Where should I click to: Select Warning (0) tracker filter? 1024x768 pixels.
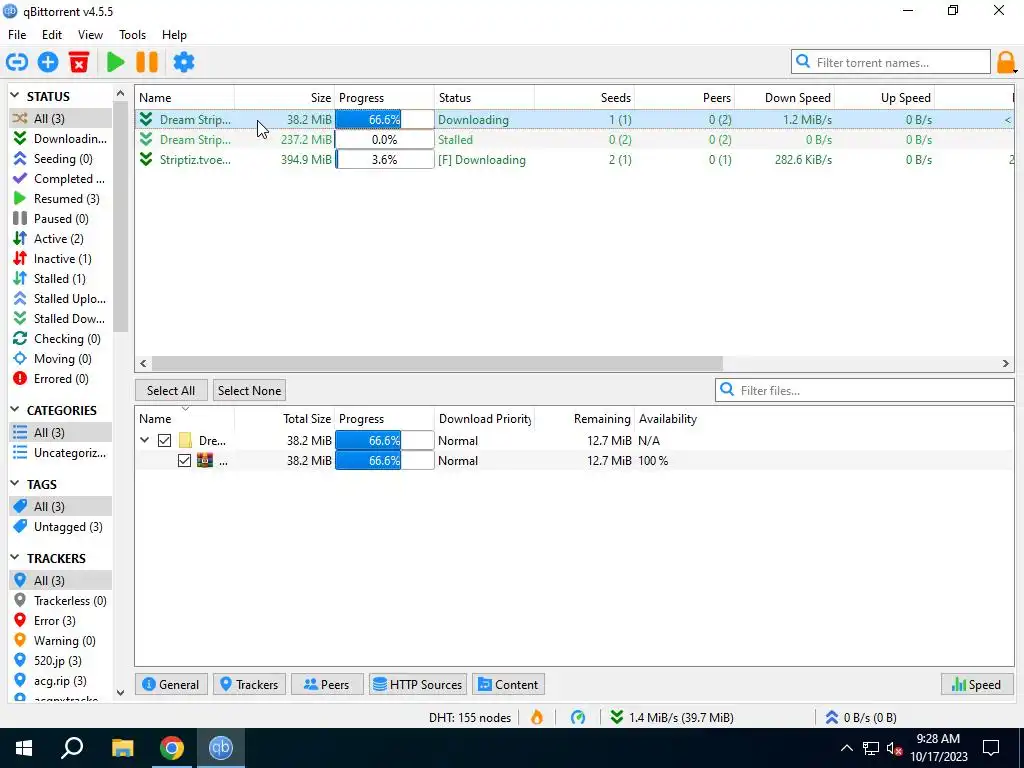pos(60,641)
